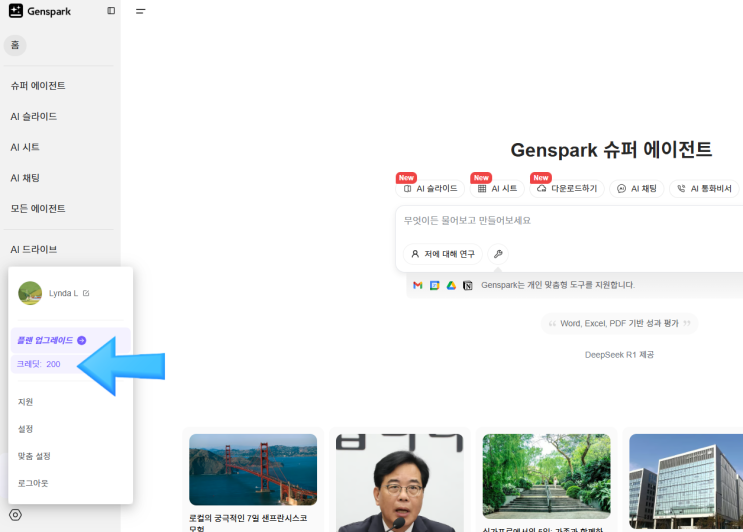This screenshot has height=532, width=743.
Task: Collapse the sidebar with the panel icon
Action: pos(111,10)
